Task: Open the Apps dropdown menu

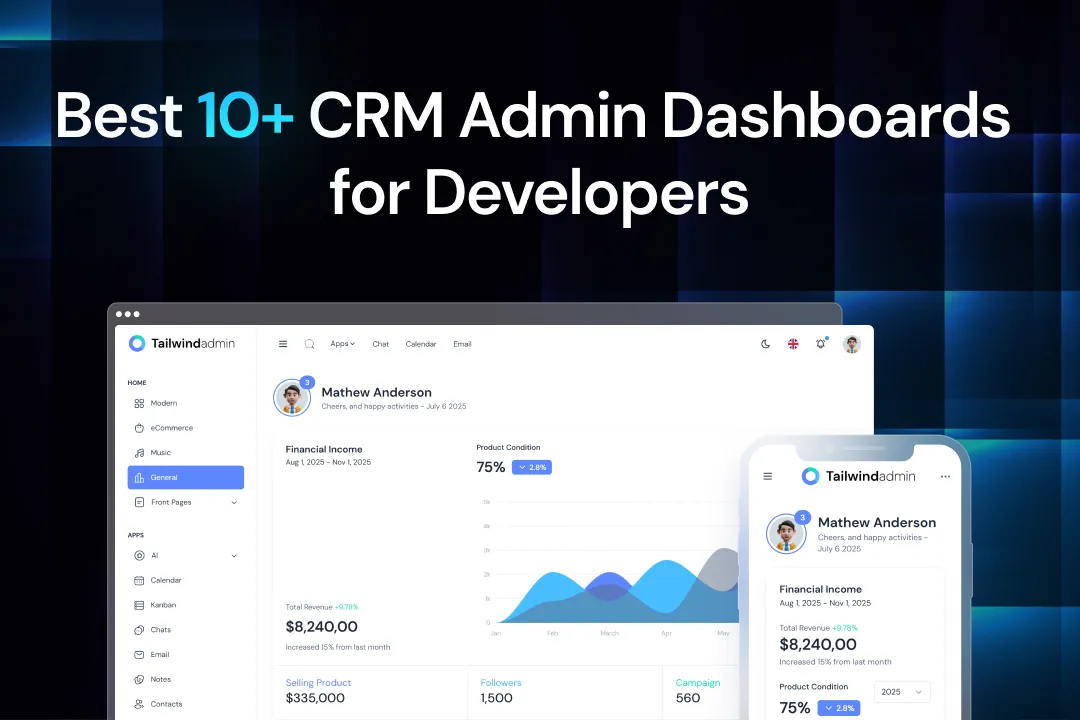Action: 342,344
